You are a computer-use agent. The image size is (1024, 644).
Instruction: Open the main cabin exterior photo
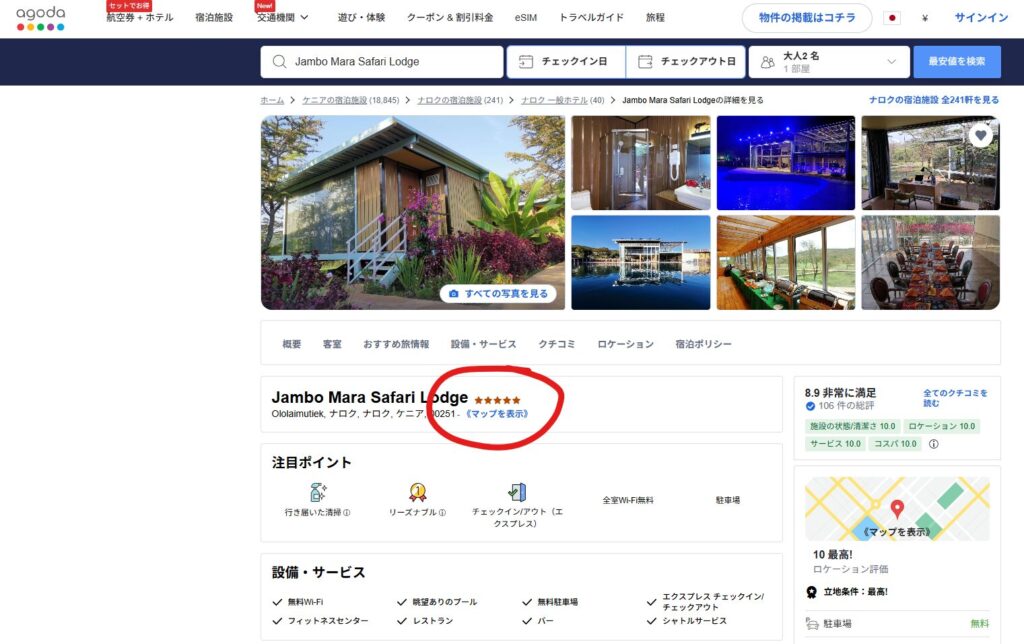coord(413,212)
